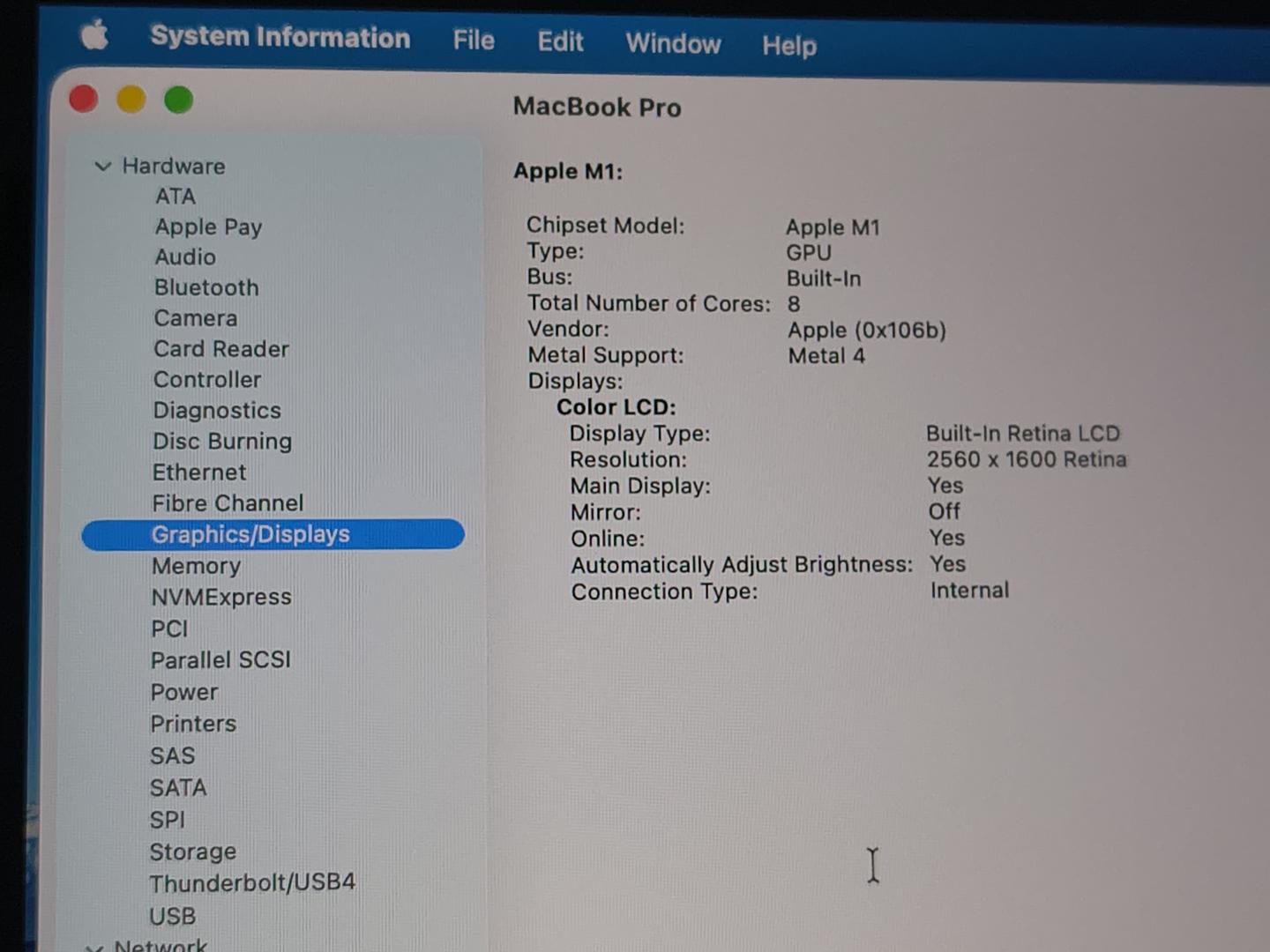This screenshot has height=952, width=1270.
Task: Select Apple Pay in the sidebar
Action: point(208,227)
